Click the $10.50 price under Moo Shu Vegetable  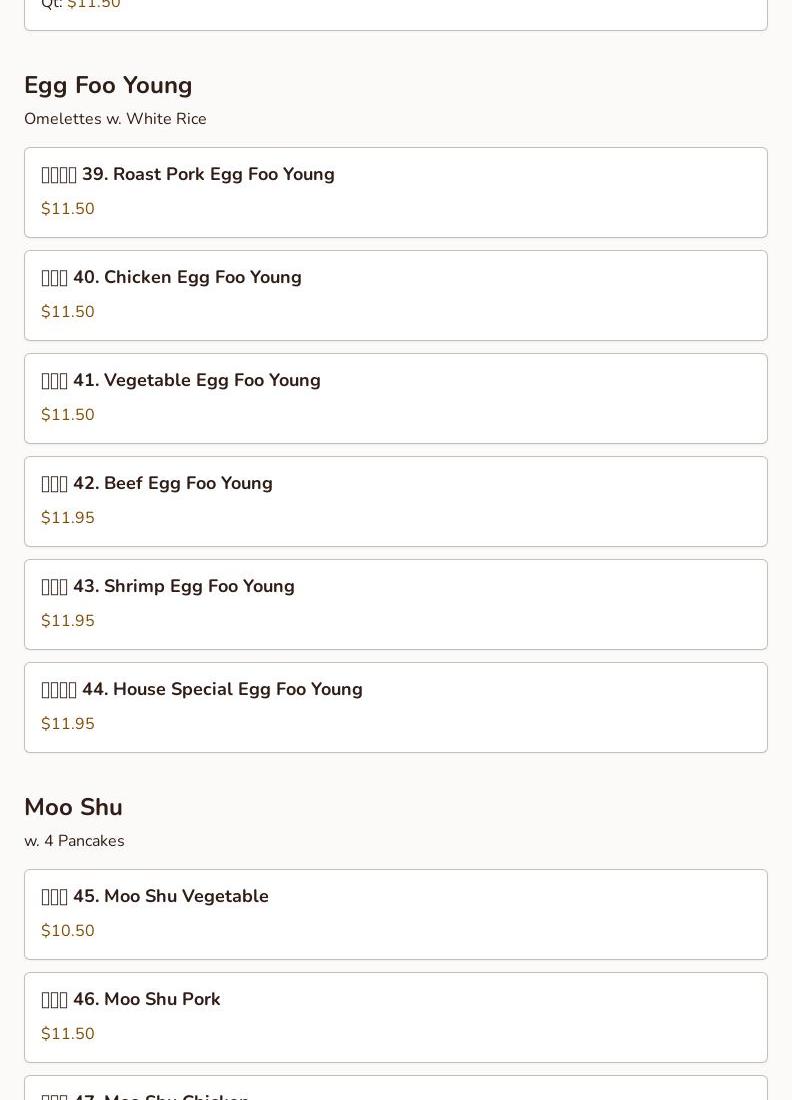[x=68, y=931]
